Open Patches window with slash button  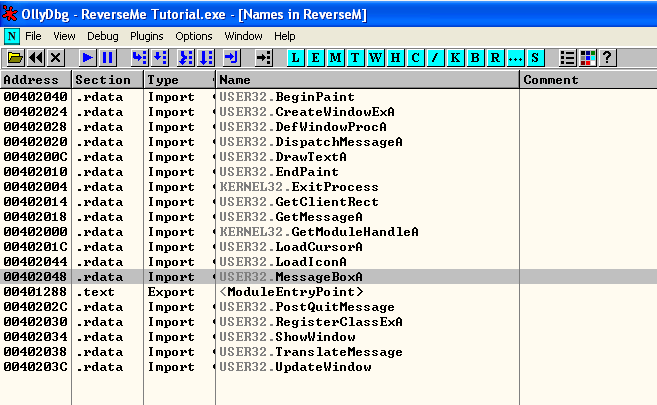tap(436, 57)
